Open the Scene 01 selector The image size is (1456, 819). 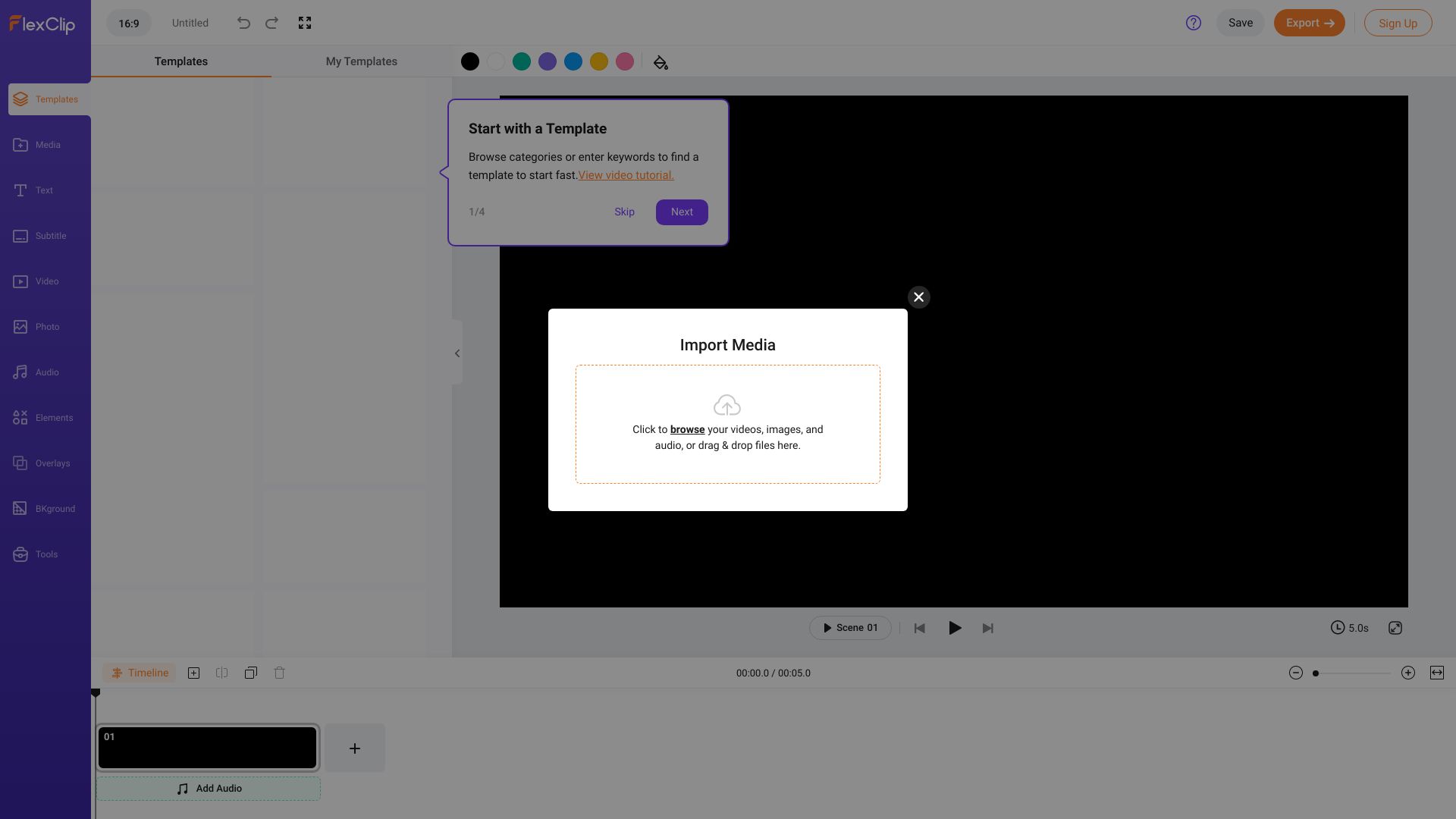[850, 628]
